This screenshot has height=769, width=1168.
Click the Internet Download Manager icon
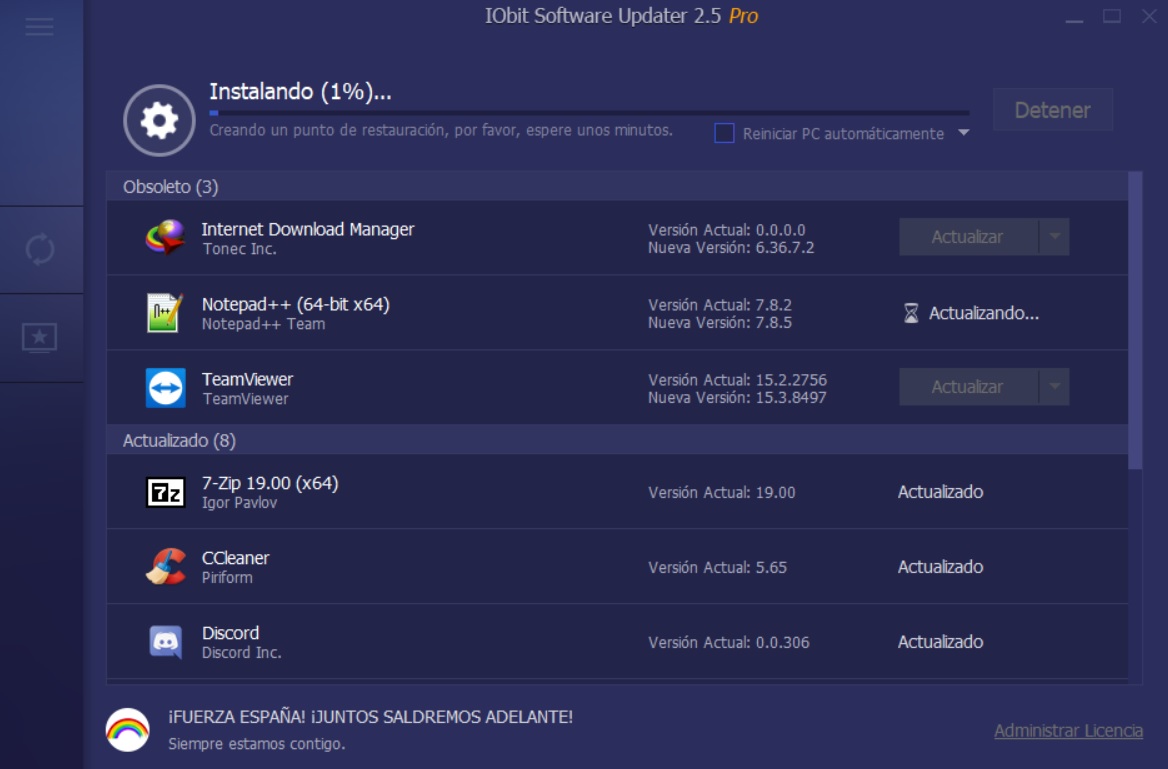click(165, 238)
